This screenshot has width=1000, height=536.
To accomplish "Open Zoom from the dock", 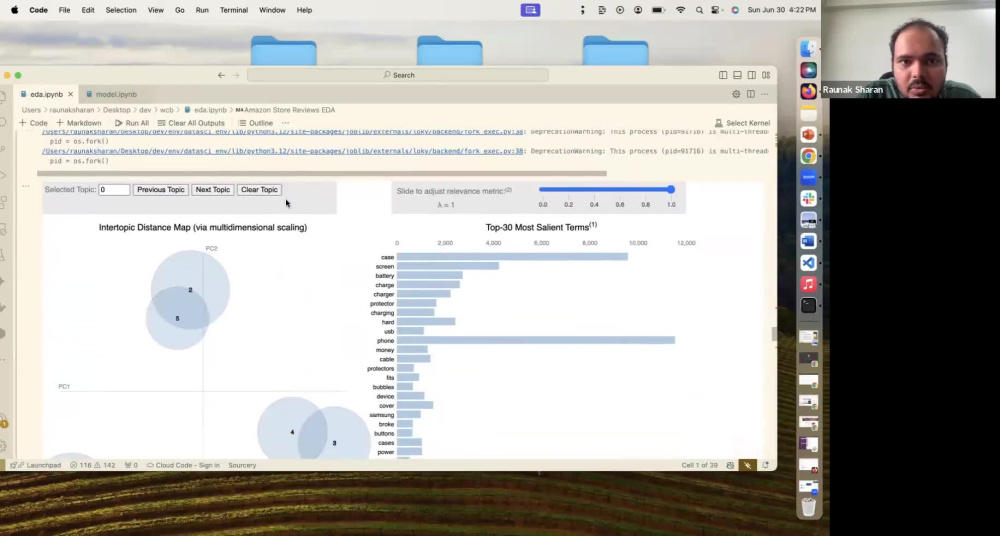I will tap(808, 177).
